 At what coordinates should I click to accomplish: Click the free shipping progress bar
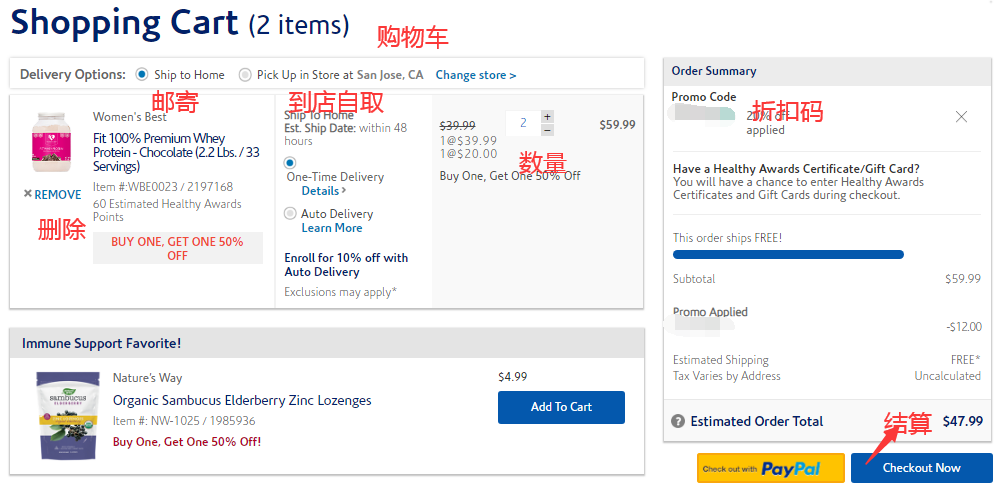(x=788, y=255)
